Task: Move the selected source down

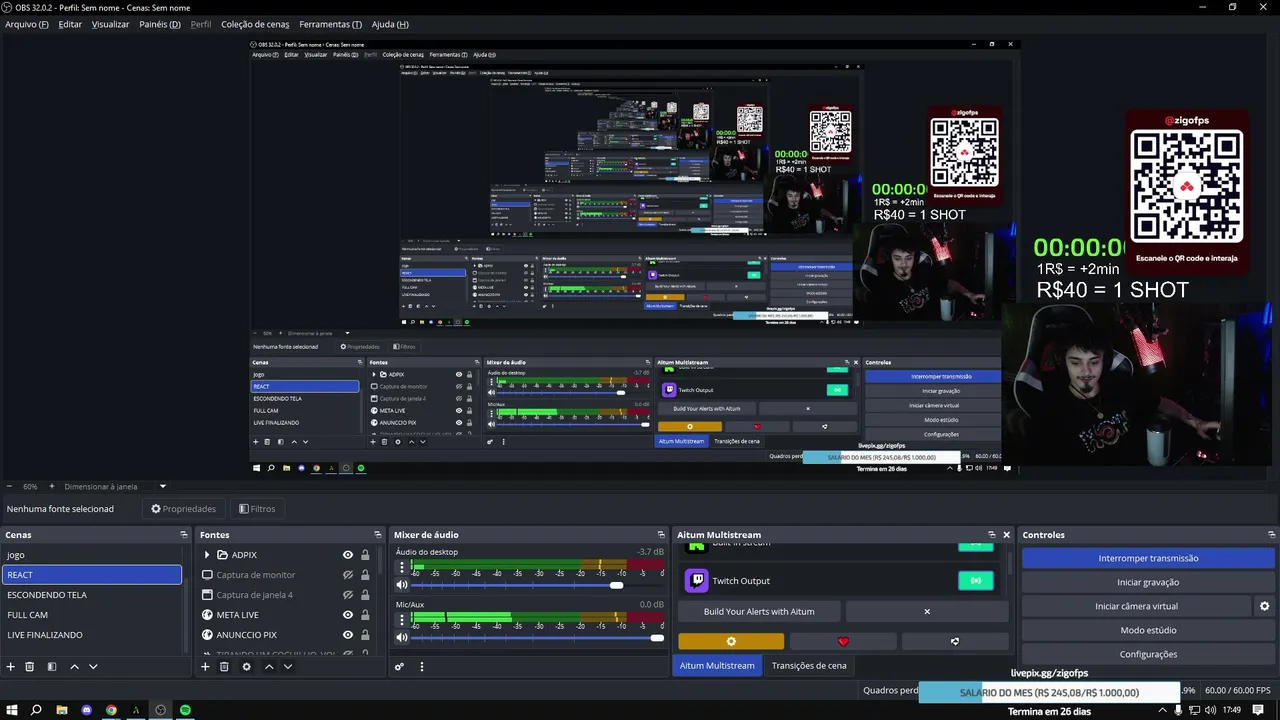Action: click(288, 667)
